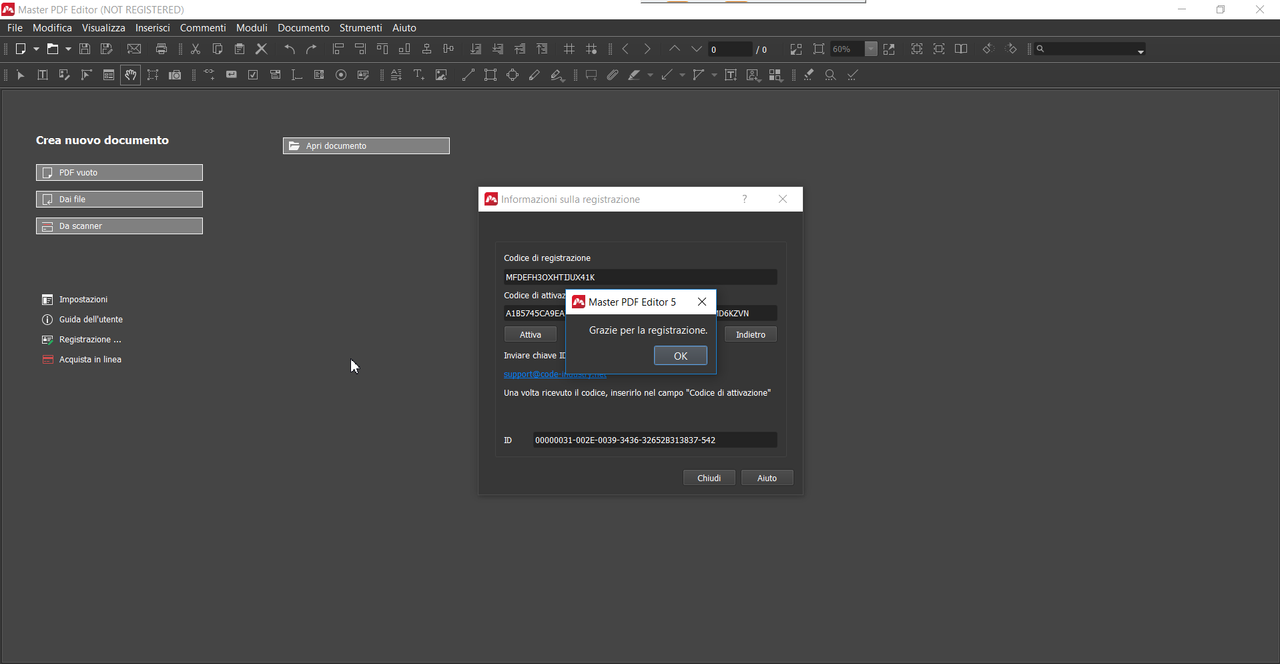The width and height of the screenshot is (1280, 664).
Task: Click the page number input field
Action: tap(730, 49)
